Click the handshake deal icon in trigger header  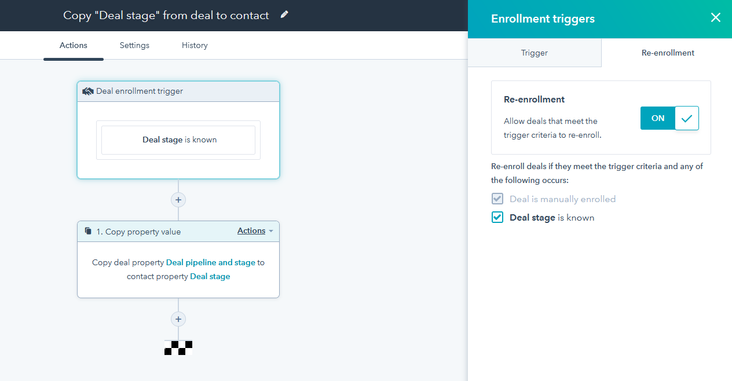[88, 91]
